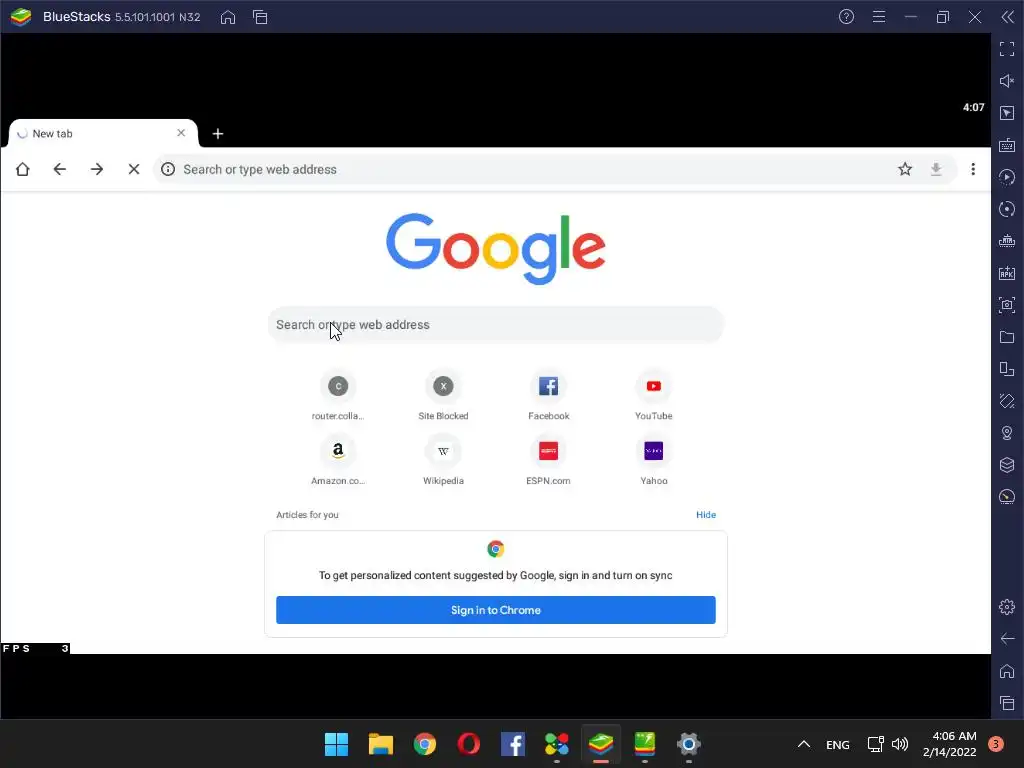Click the eco mode gauge icon in sidebar
1024x768 pixels.
point(1007,497)
